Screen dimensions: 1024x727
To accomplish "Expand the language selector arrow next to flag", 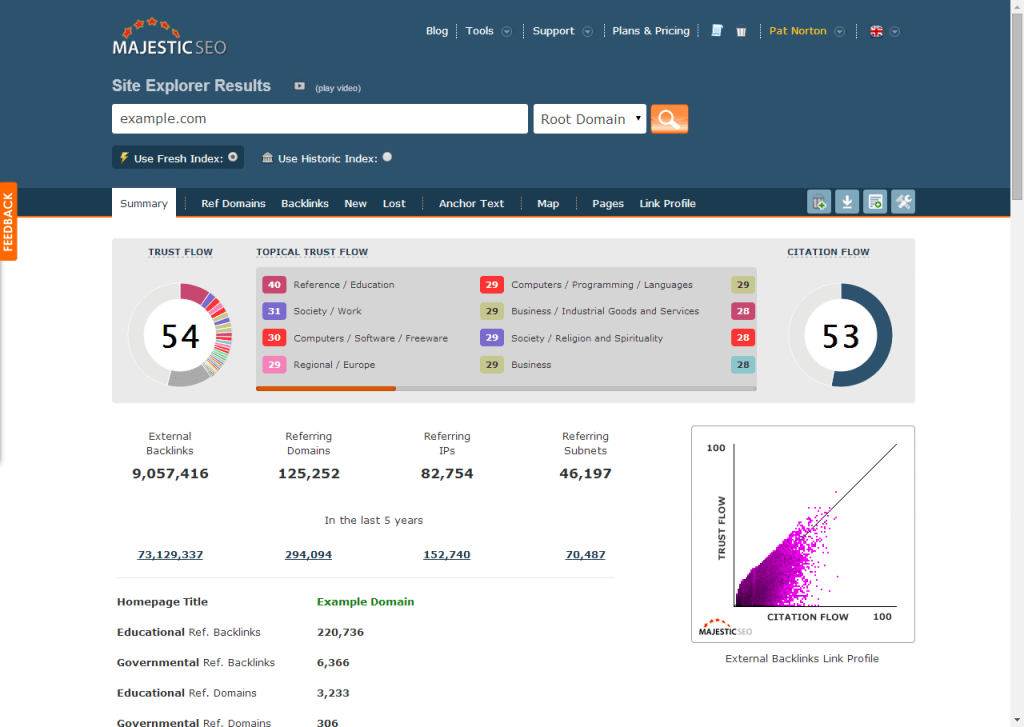I will [895, 31].
